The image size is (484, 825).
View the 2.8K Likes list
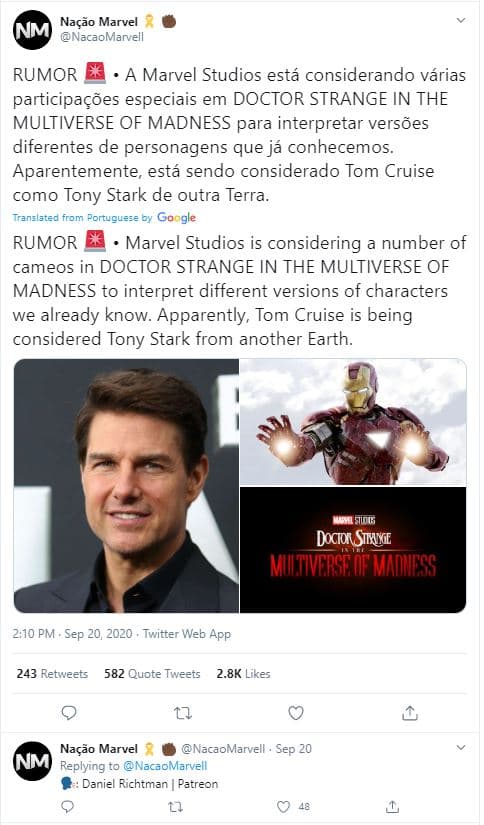click(243, 673)
